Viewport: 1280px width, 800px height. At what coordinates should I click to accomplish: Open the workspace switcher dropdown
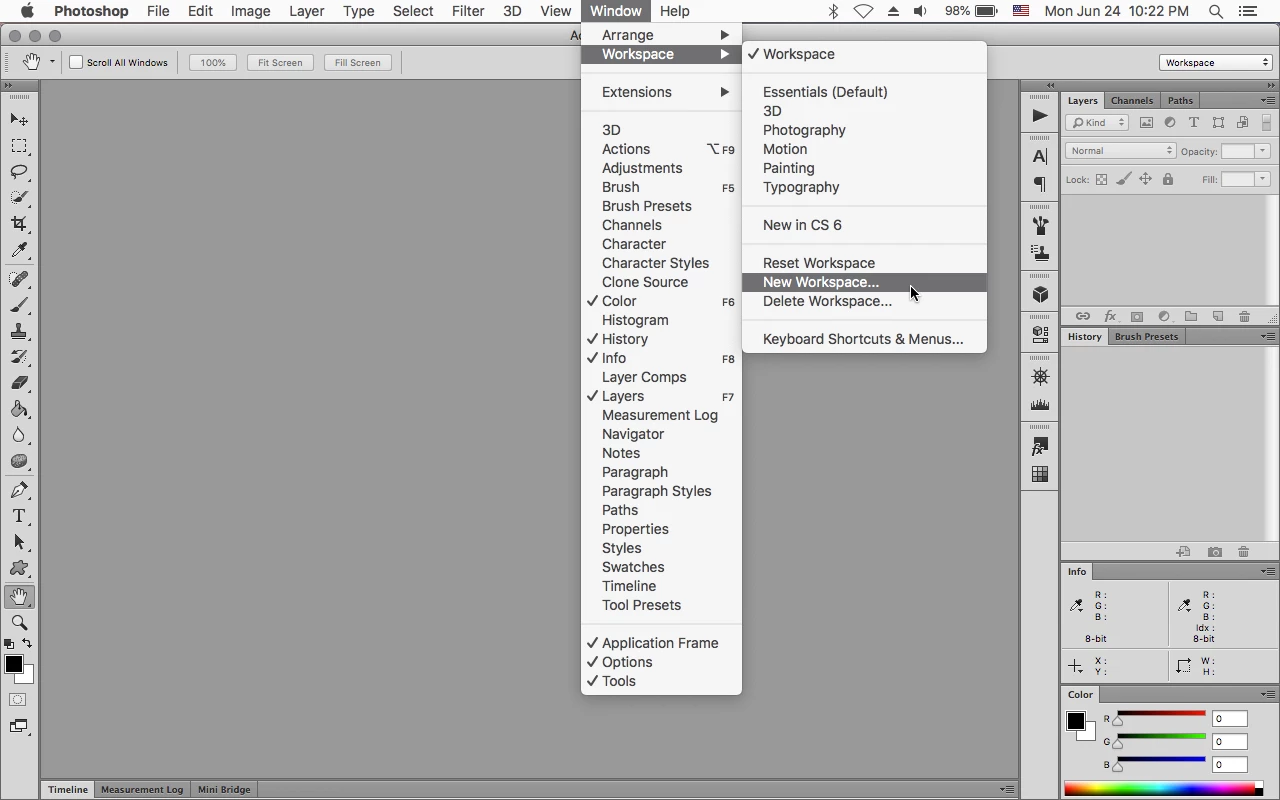[1216, 62]
